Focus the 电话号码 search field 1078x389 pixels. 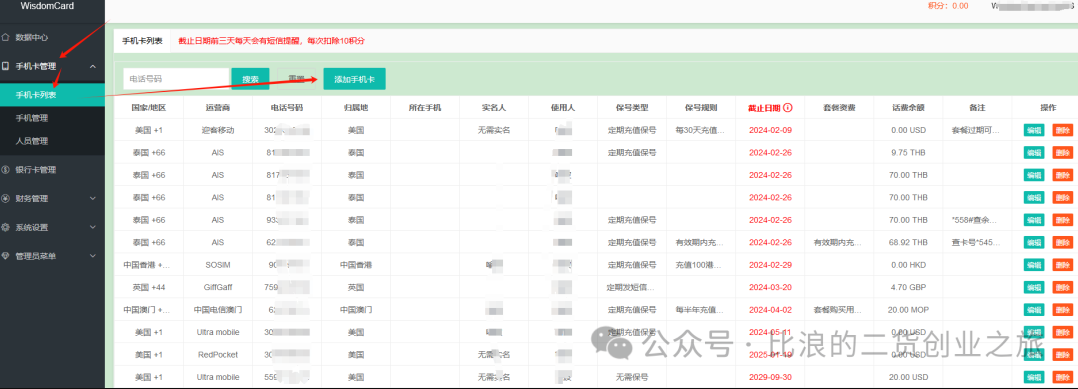tap(176, 79)
